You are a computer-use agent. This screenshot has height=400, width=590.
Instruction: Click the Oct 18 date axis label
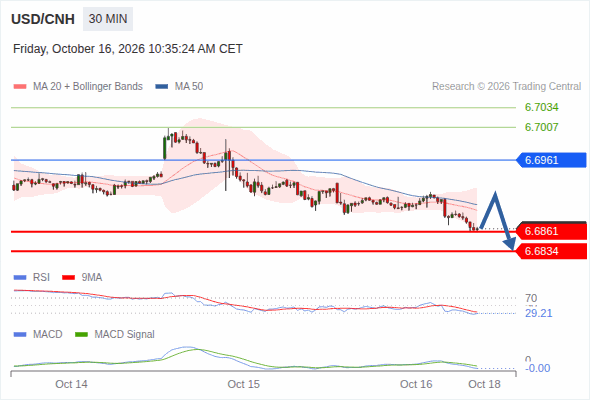click(x=484, y=384)
